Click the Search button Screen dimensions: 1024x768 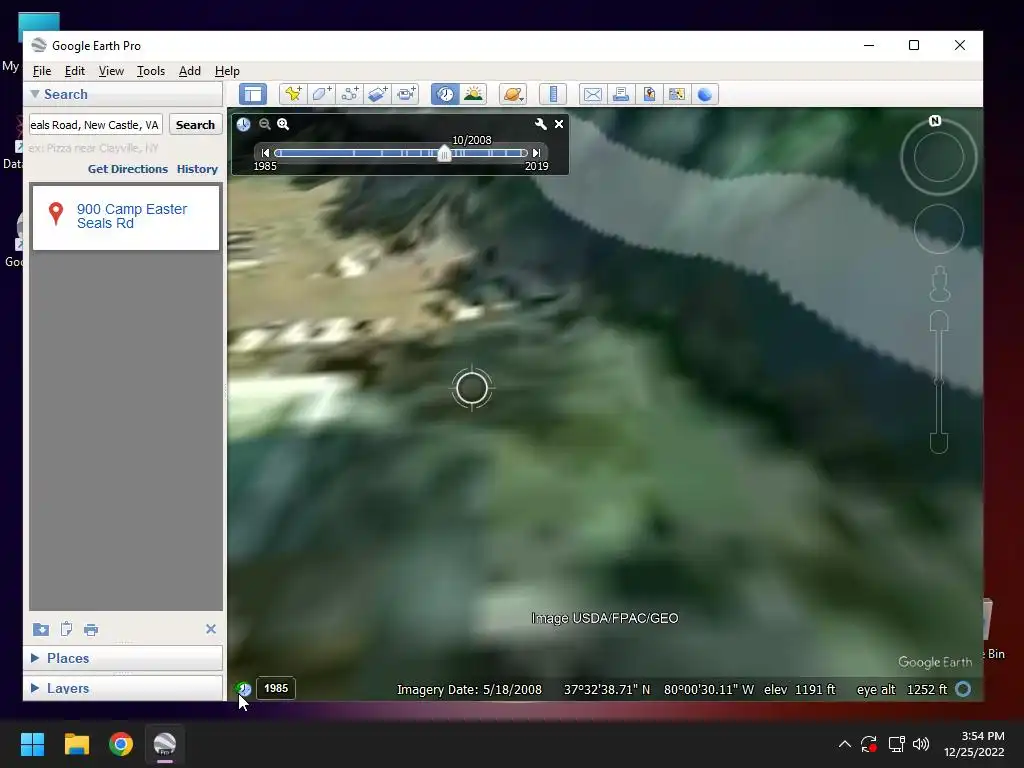pos(195,125)
